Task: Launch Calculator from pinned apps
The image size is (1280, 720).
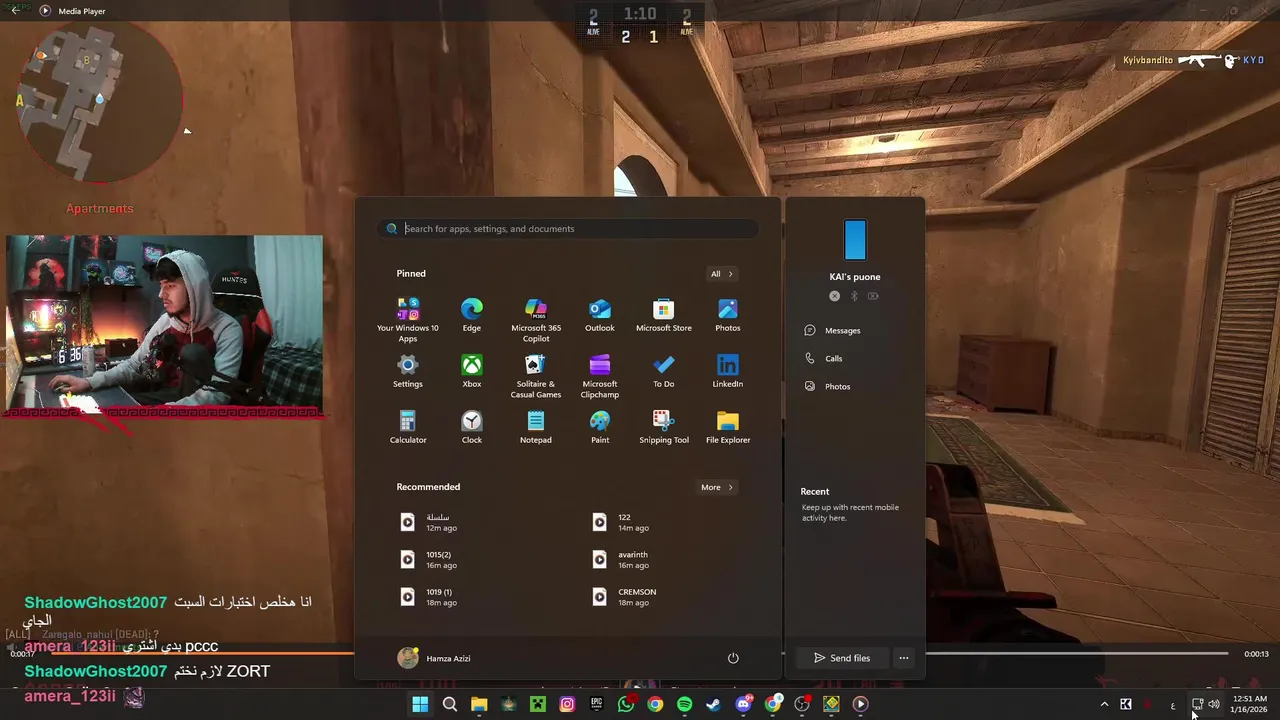Action: pos(408,427)
